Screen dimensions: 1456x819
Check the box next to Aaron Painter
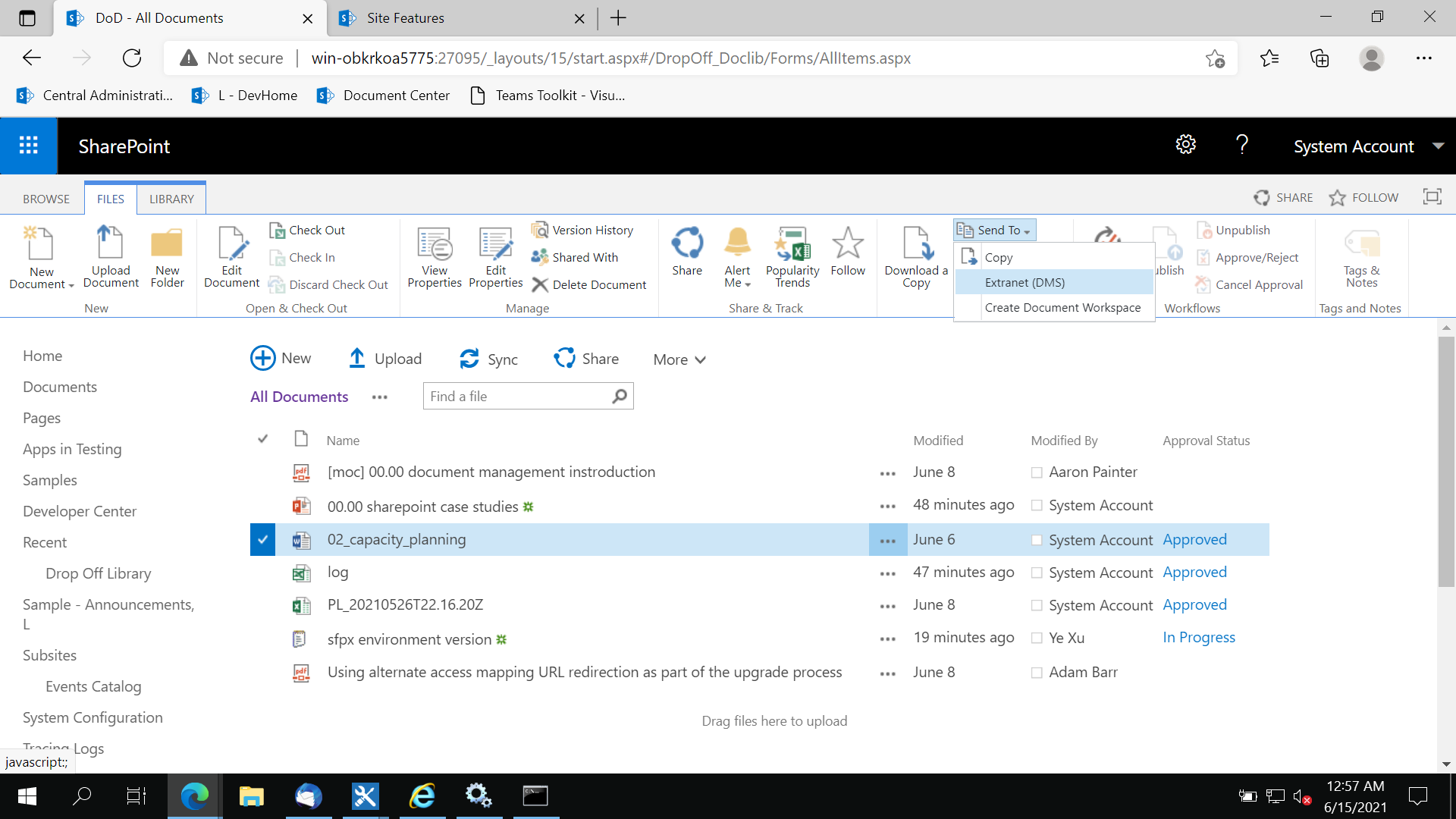[x=1036, y=472]
